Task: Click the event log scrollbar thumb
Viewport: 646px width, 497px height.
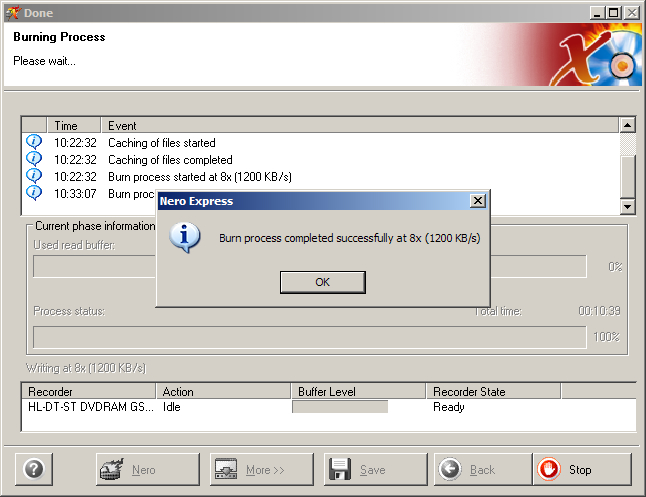Action: pyautogui.click(x=627, y=176)
